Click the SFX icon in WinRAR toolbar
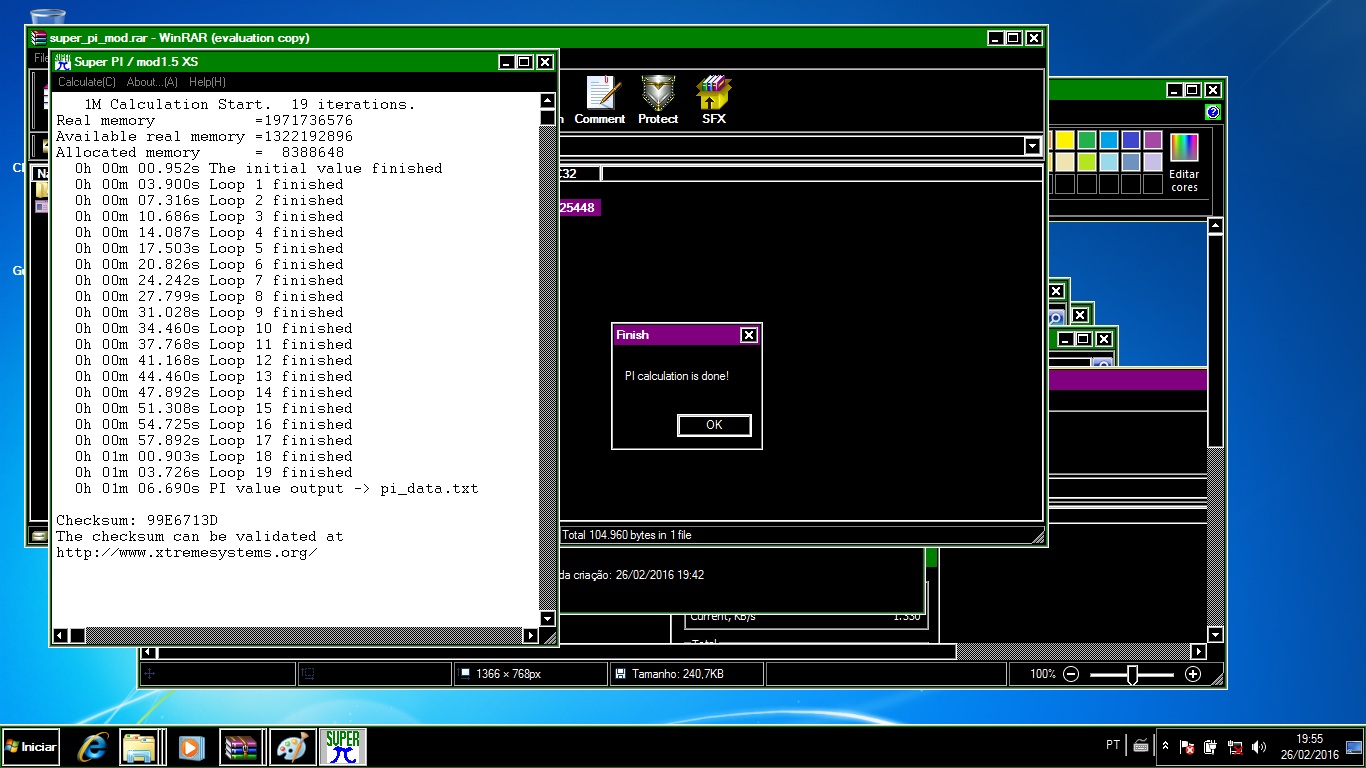1366x768 pixels. point(714,100)
